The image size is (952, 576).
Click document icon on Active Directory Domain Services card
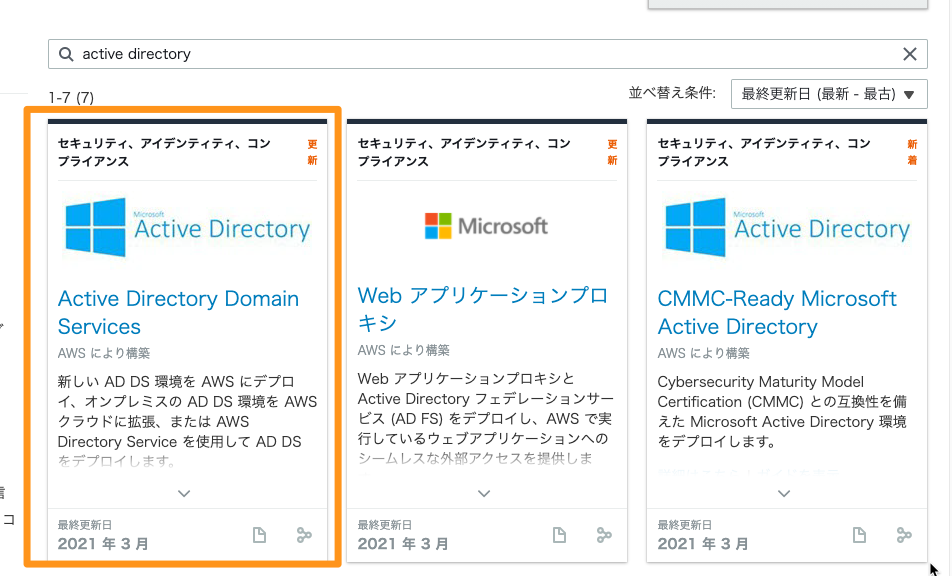[x=259, y=535]
